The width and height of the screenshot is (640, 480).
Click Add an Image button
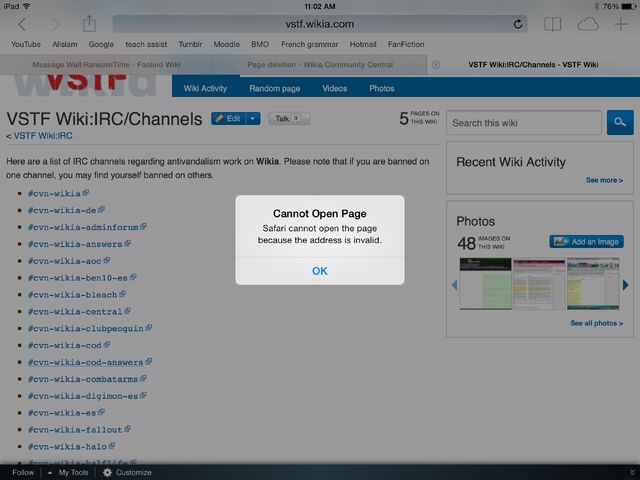click(x=586, y=242)
